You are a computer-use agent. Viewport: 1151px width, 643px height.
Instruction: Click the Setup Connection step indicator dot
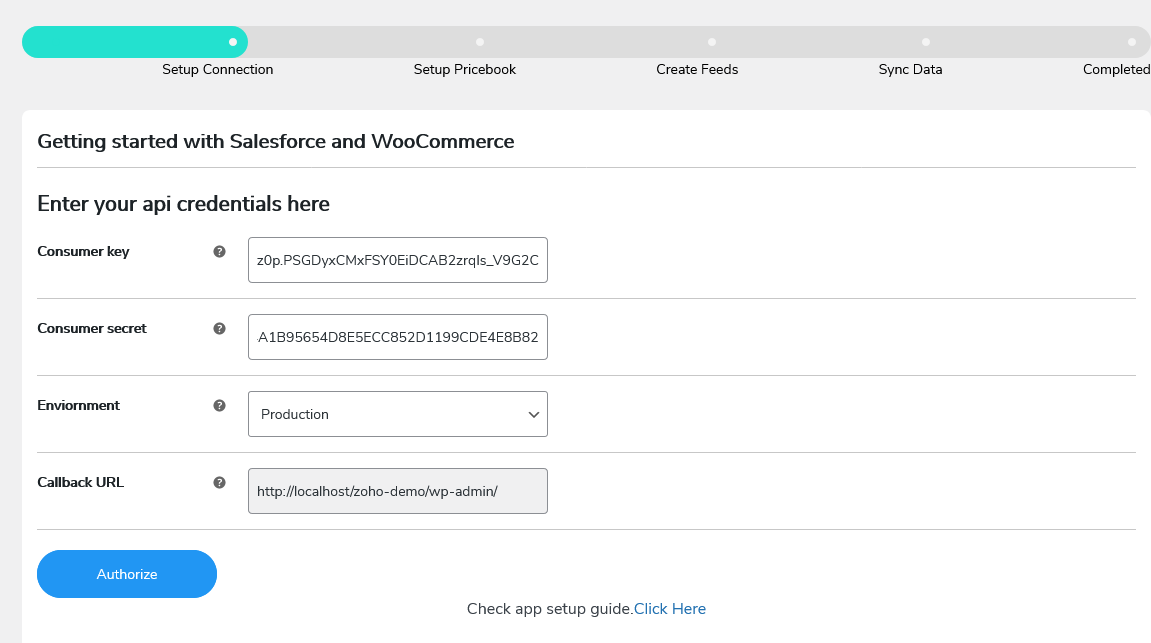point(235,42)
